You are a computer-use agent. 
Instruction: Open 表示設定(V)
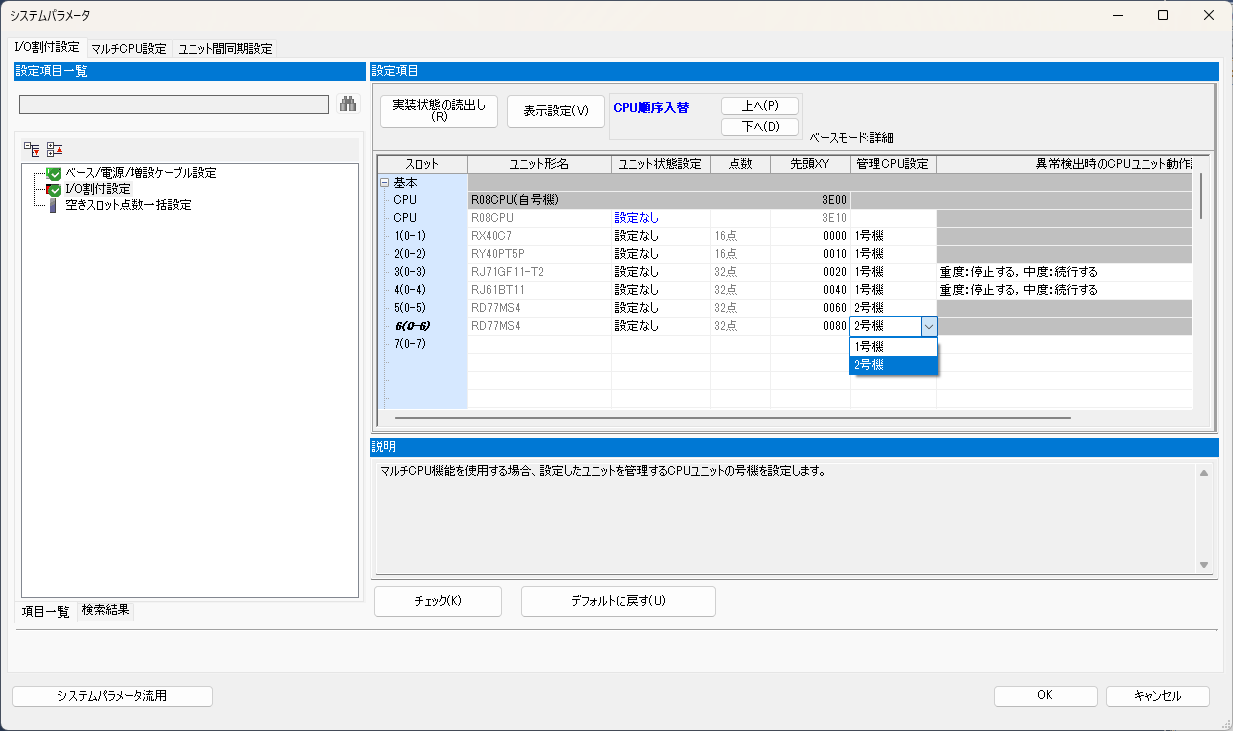tap(556, 111)
